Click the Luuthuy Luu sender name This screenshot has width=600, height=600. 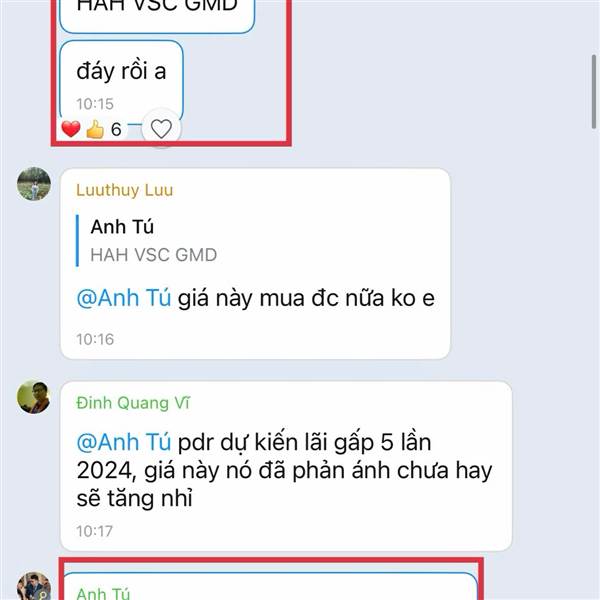124,190
